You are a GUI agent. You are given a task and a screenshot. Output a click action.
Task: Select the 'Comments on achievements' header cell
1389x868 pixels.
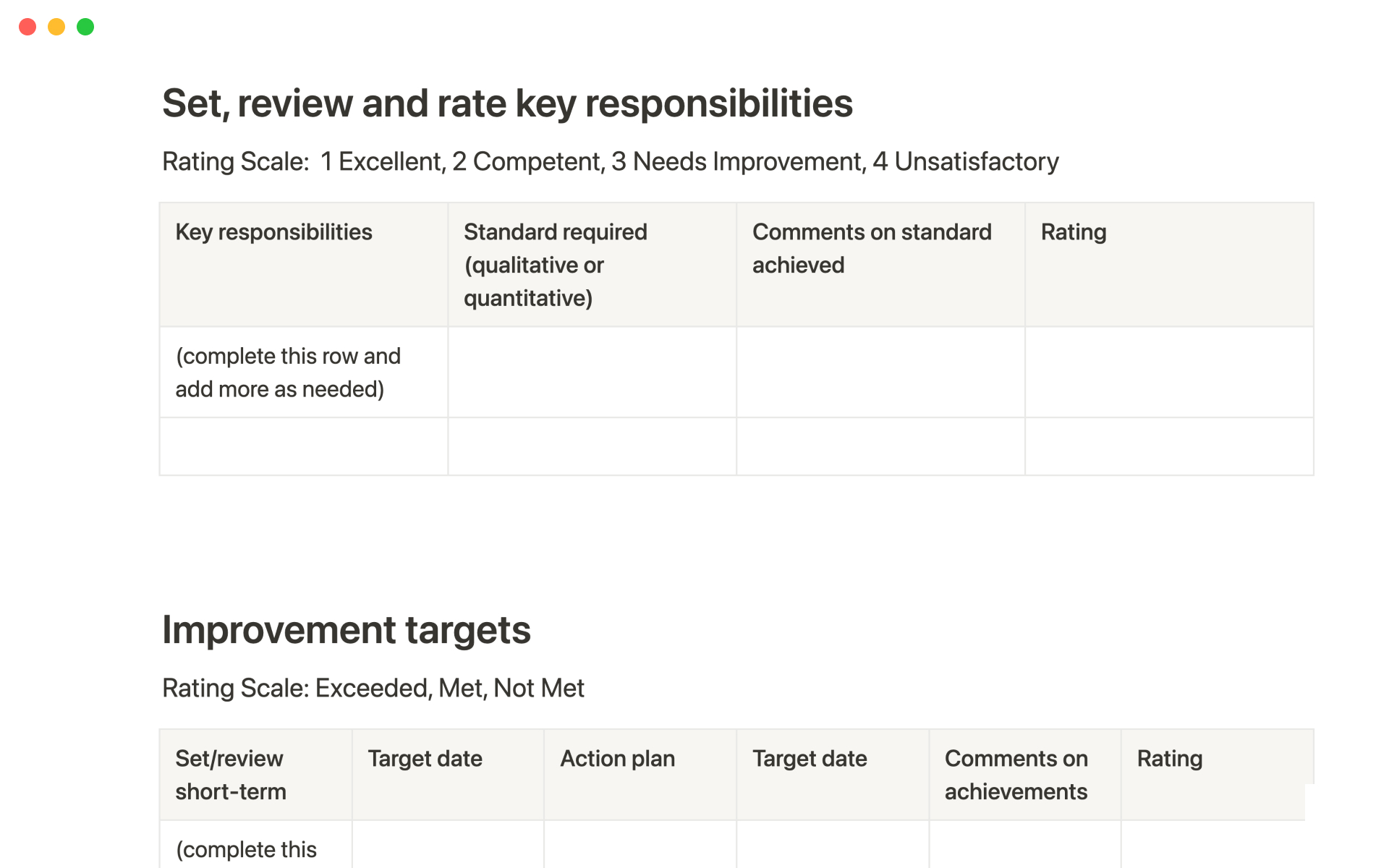(1024, 775)
